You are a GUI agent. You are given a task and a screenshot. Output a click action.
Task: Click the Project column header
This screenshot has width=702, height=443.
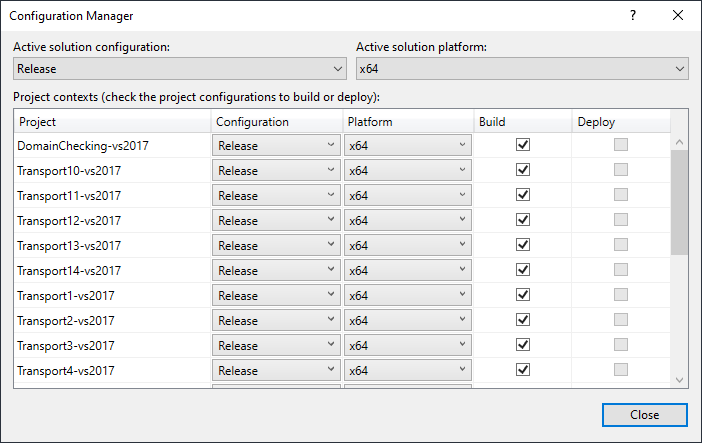(x=112, y=122)
